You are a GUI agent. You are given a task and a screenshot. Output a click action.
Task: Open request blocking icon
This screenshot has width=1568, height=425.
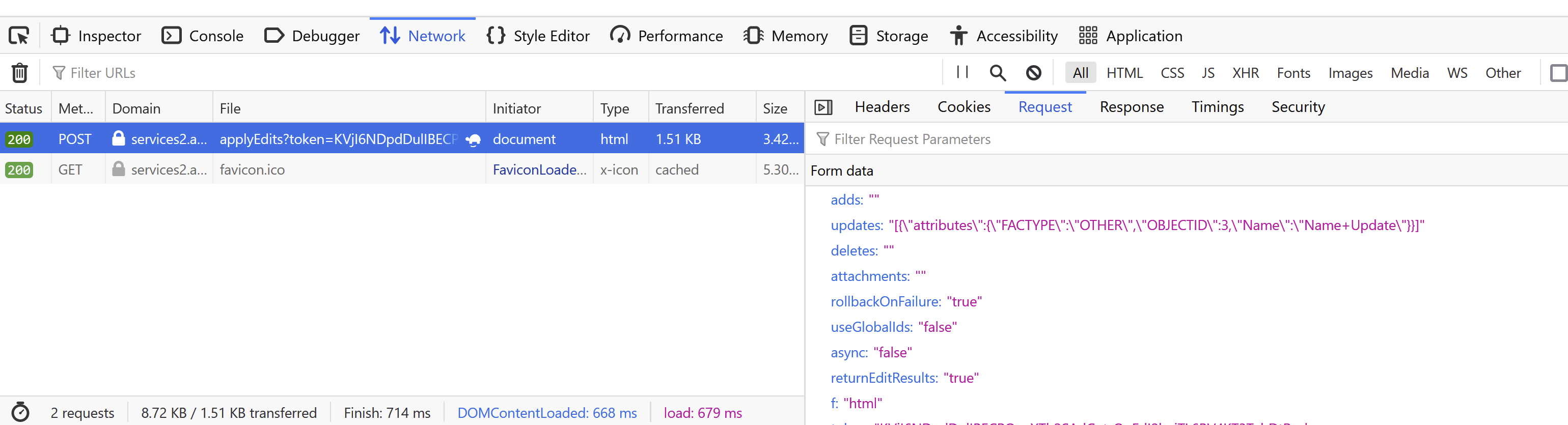1033,73
